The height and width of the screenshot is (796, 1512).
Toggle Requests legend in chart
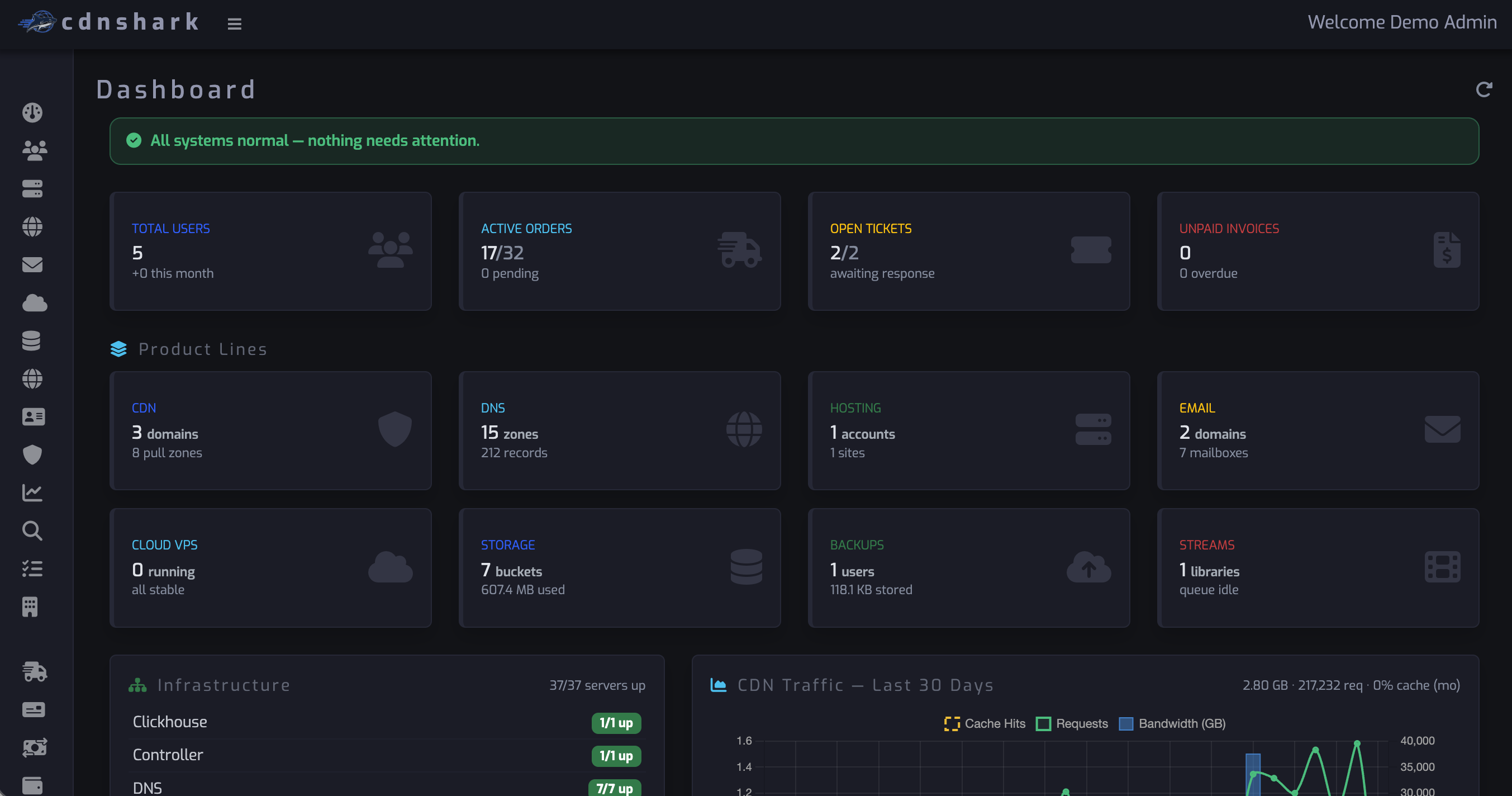(1072, 723)
